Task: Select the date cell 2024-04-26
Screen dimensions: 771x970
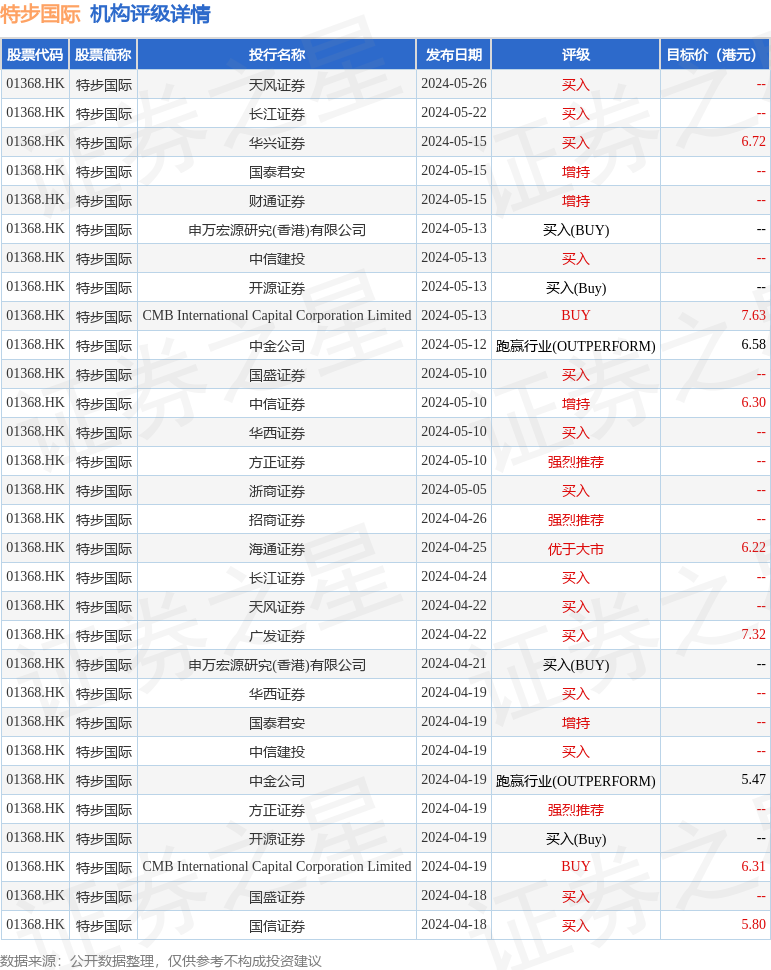Action: (x=454, y=518)
